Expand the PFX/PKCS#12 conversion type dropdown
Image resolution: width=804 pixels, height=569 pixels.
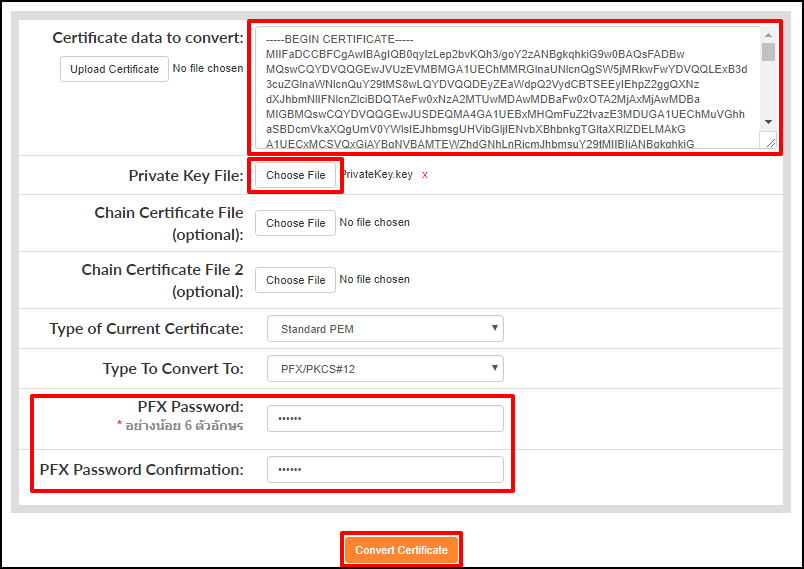tap(385, 369)
